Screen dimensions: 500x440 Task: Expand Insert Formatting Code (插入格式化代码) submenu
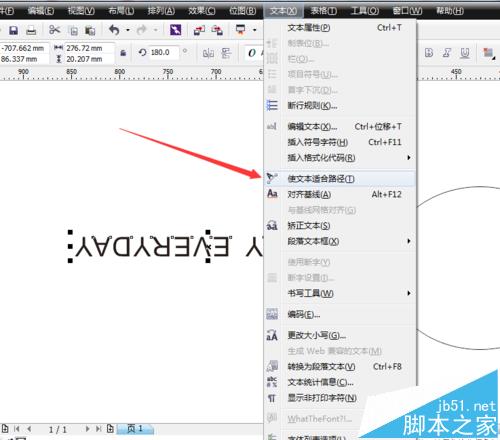click(340, 158)
